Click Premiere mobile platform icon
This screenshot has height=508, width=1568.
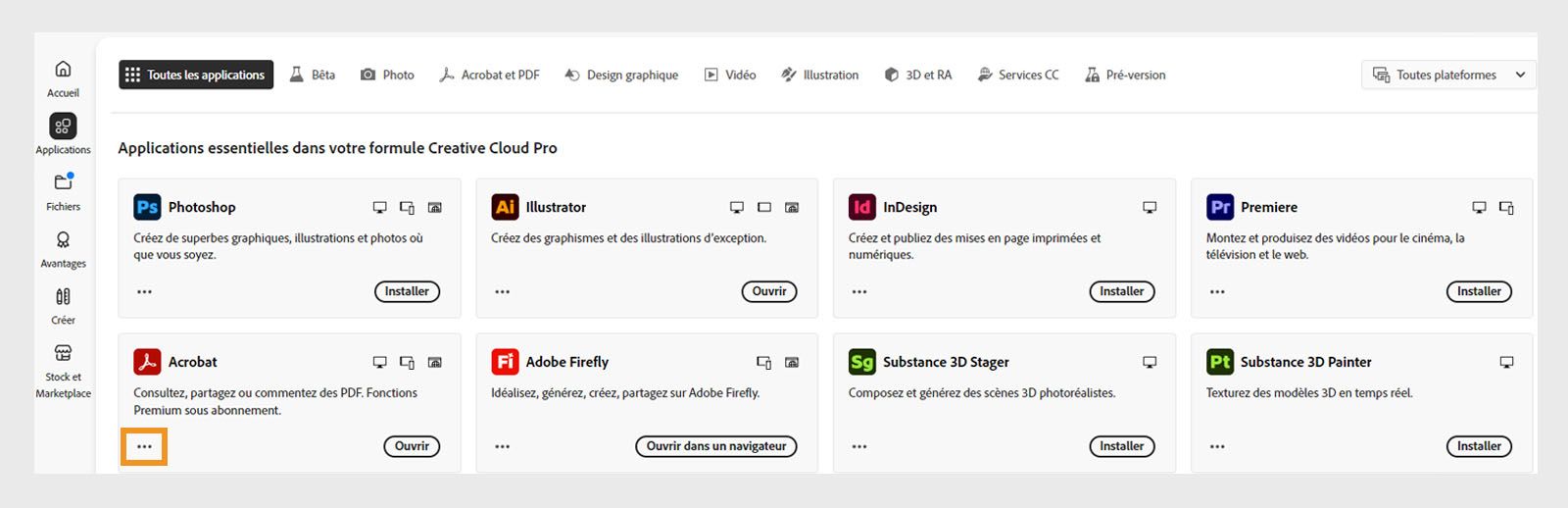point(1507,207)
